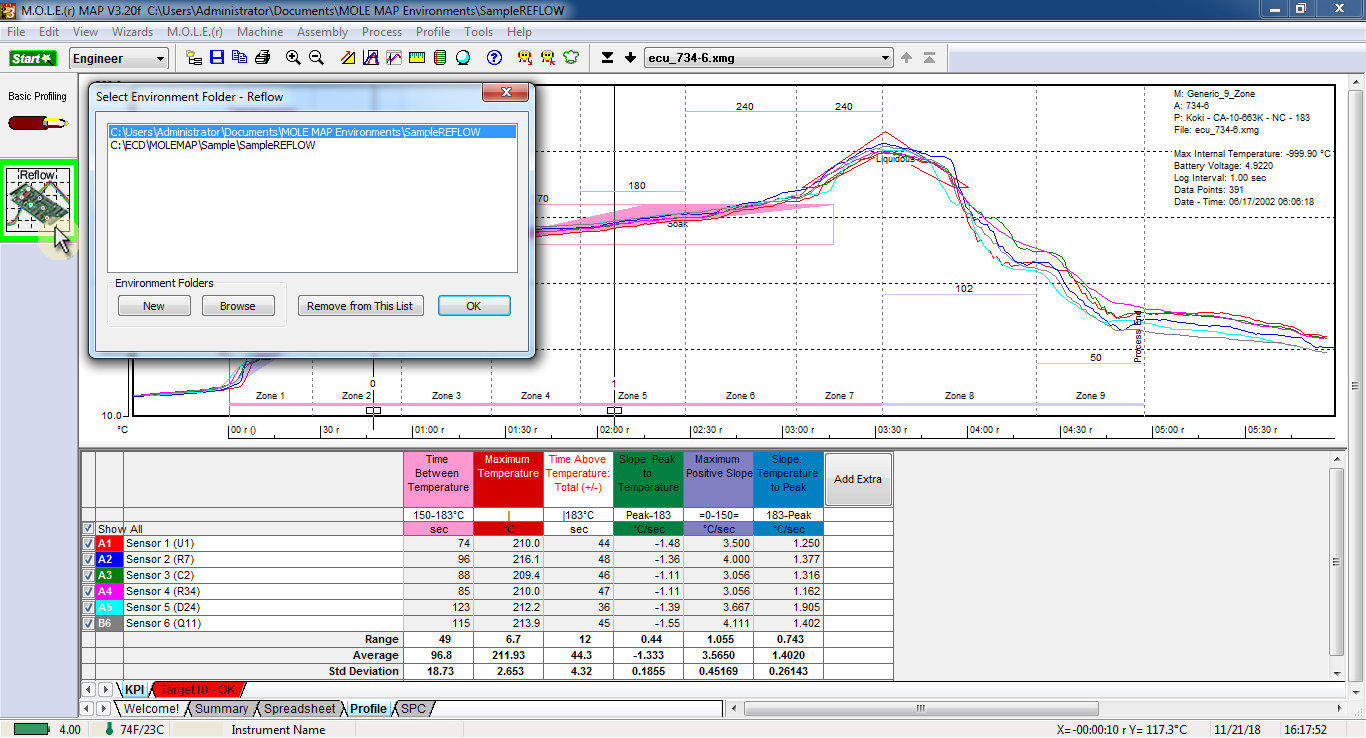Click the yellow slope triangle tool icon

pyautogui.click(x=348, y=58)
